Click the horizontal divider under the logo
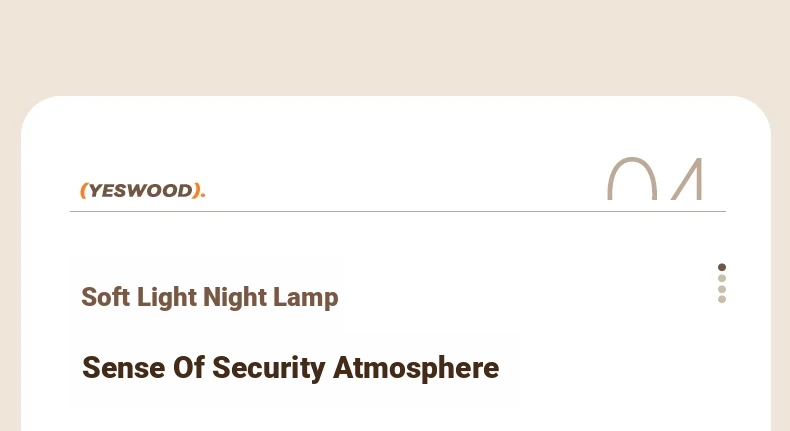Screen dimensions: 790x431 [398, 212]
